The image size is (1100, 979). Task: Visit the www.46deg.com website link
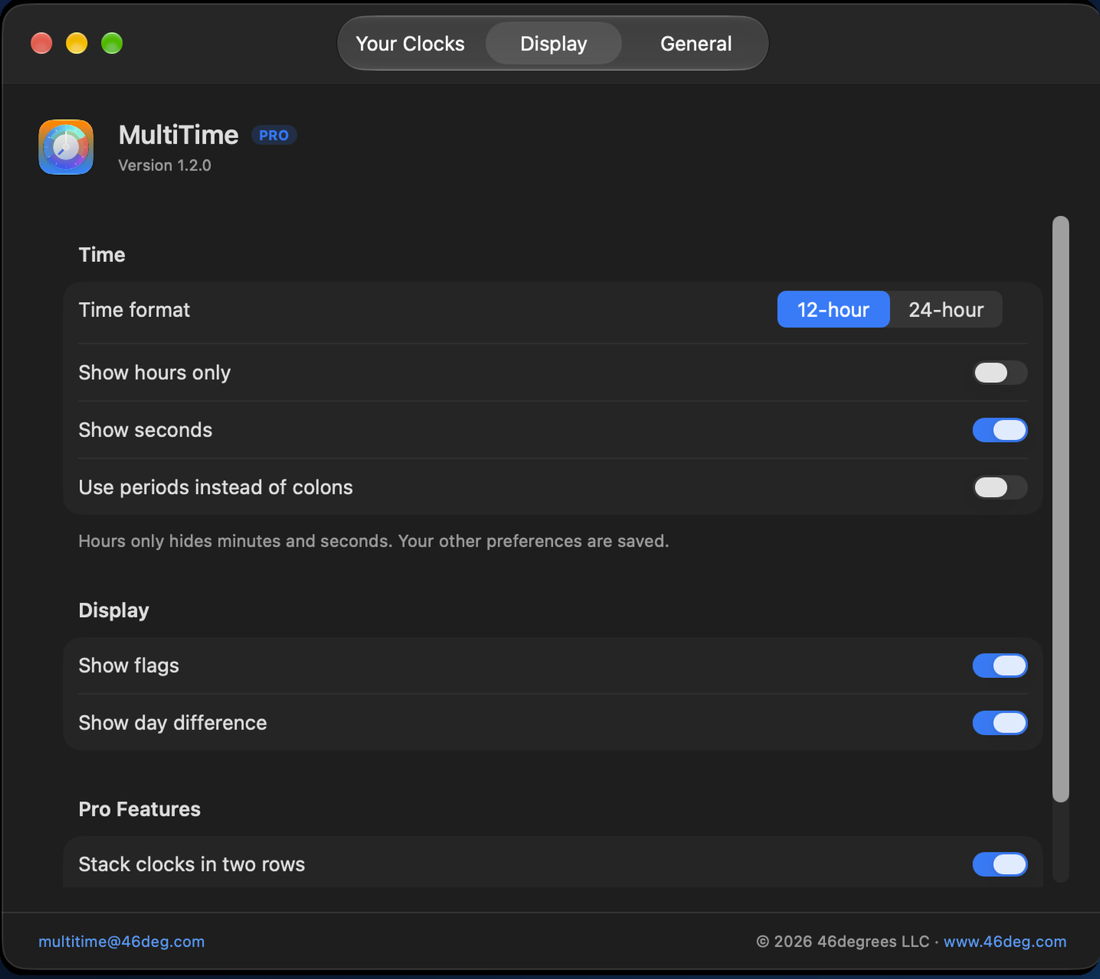[1005, 941]
